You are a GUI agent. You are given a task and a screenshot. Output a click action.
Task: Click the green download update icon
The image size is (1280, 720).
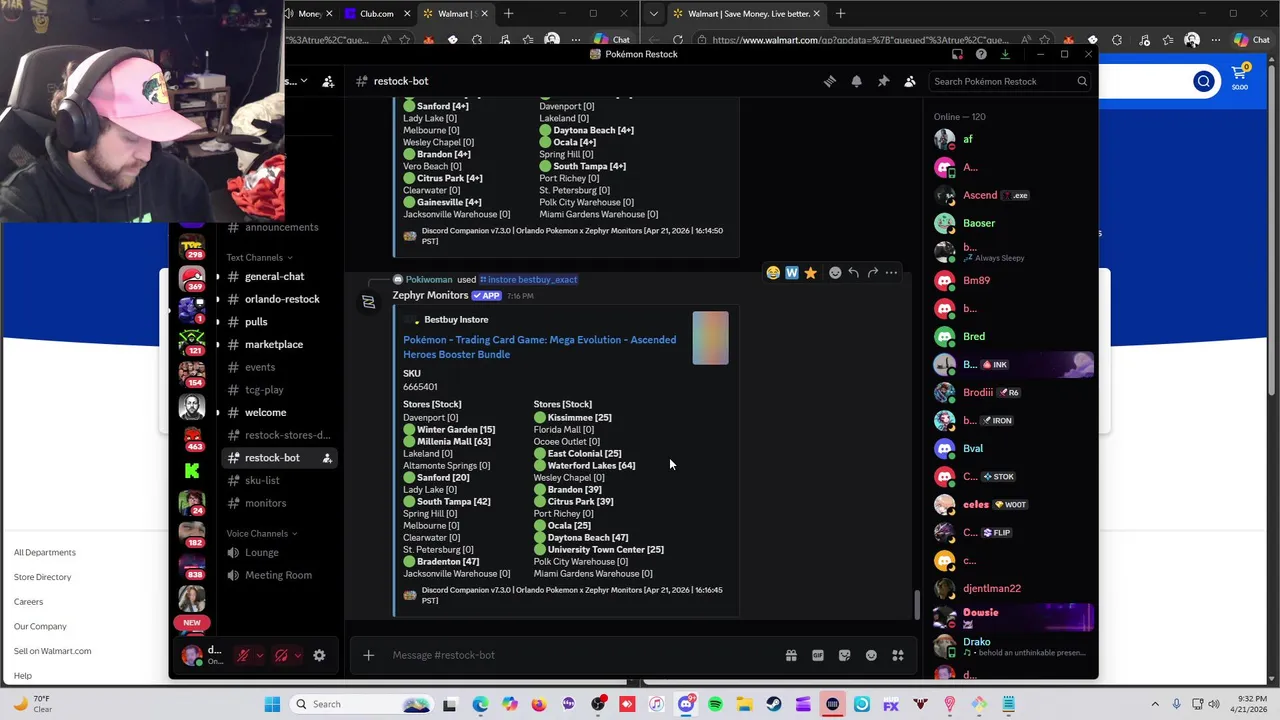[1005, 54]
